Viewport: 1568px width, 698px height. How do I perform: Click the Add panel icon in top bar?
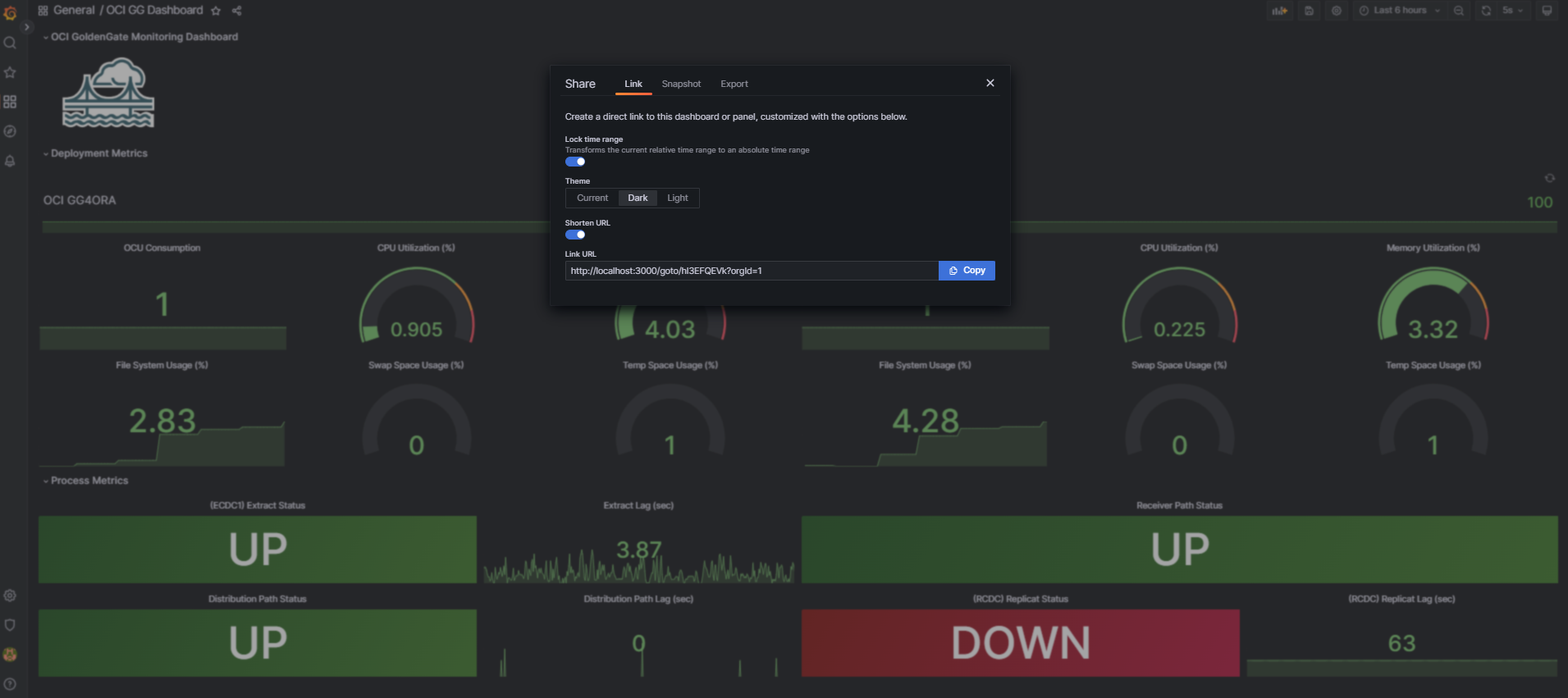(1279, 11)
